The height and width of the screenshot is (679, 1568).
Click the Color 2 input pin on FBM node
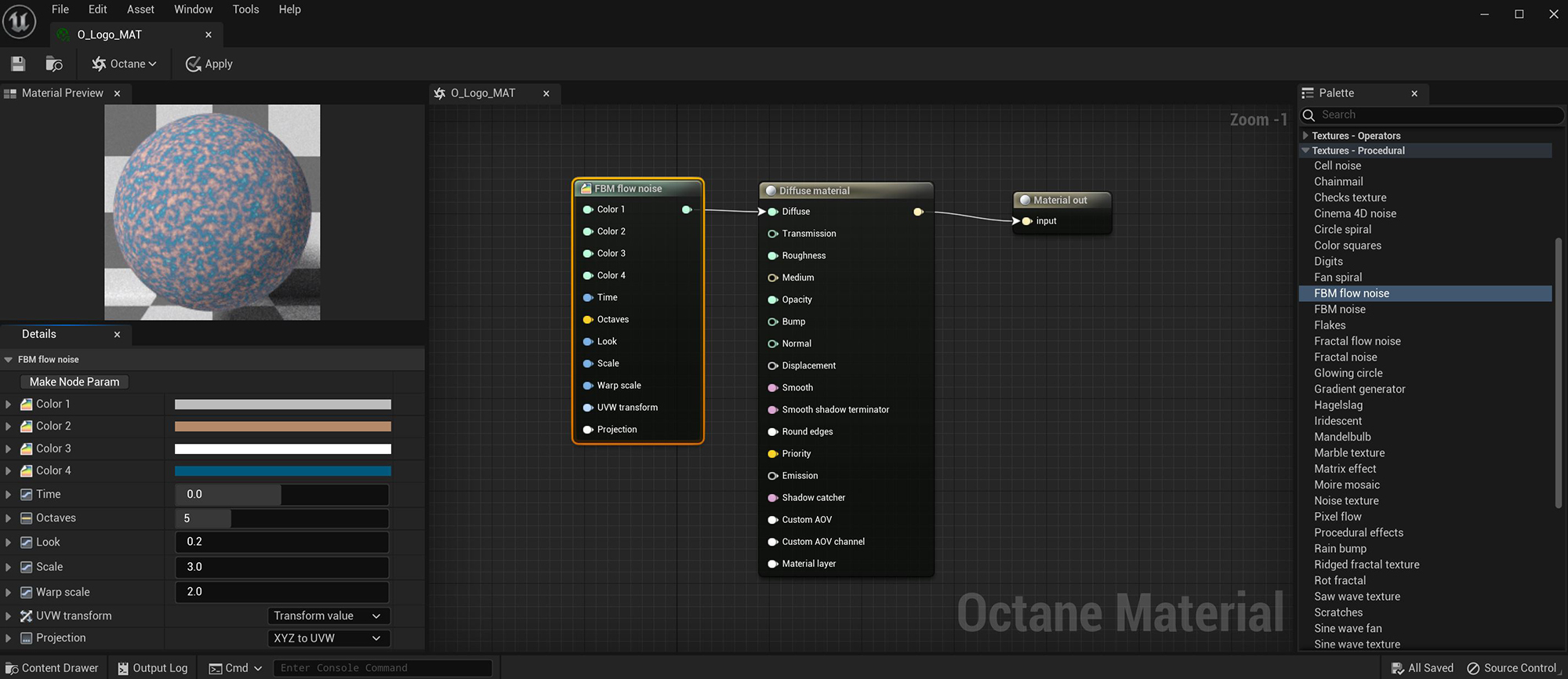pos(588,231)
